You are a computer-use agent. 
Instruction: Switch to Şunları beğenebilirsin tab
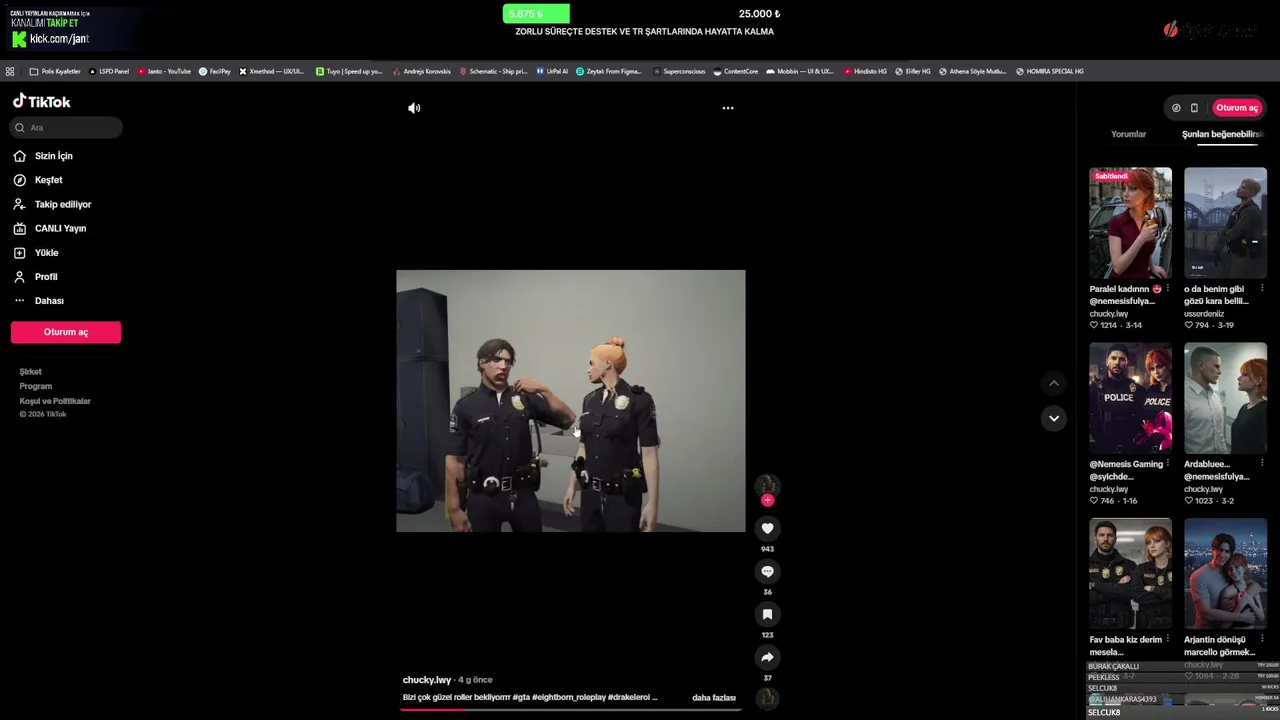pos(1223,134)
